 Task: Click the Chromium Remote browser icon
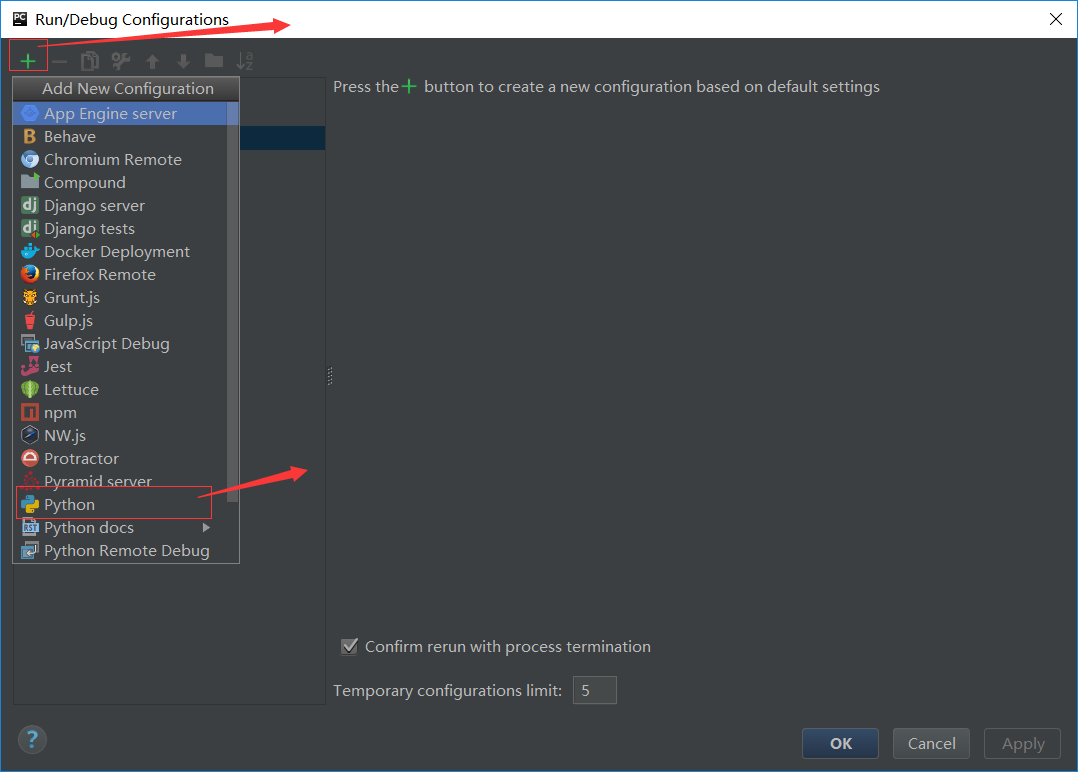30,159
